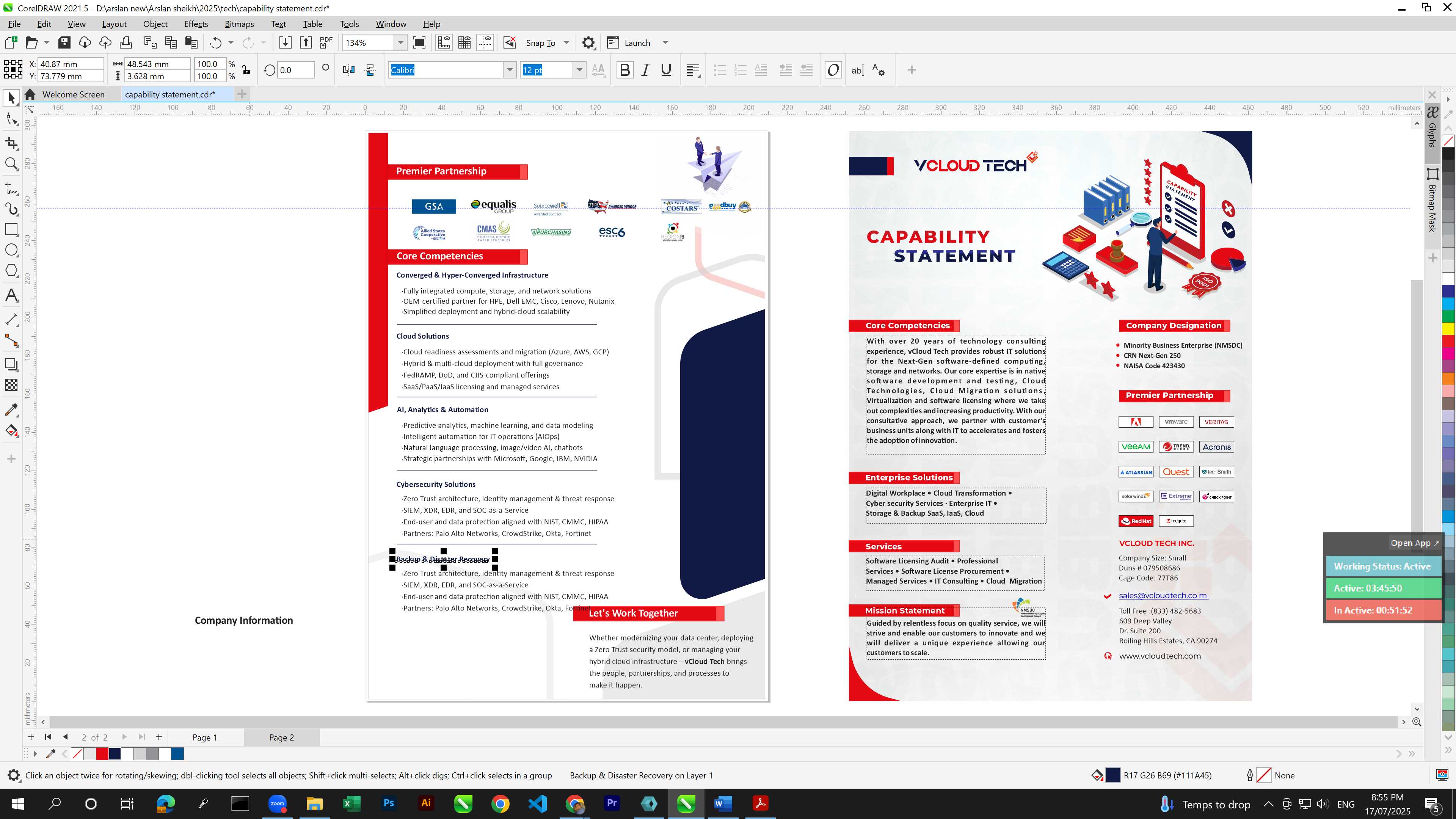
Task: Select the Parallel Dimension tool
Action: coord(11,319)
